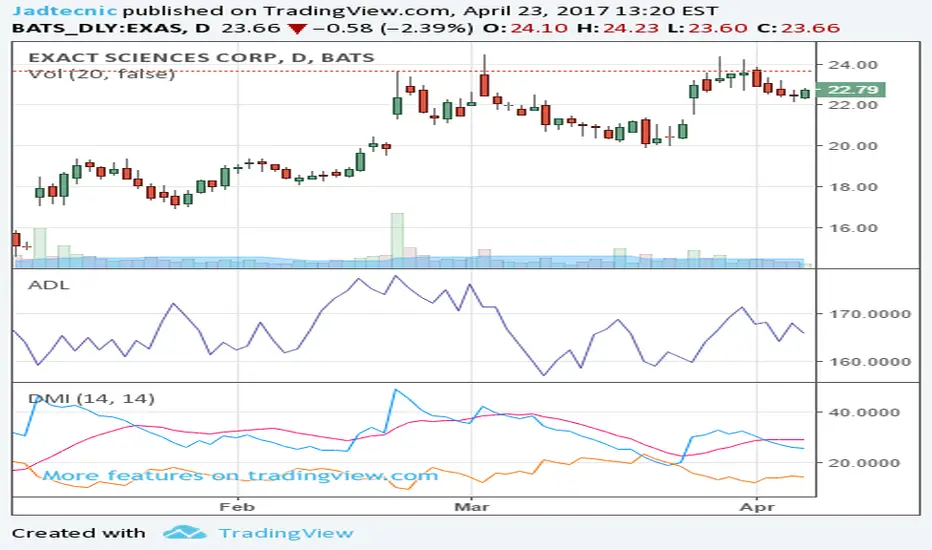Click the Jadtecnic author link

65,11
